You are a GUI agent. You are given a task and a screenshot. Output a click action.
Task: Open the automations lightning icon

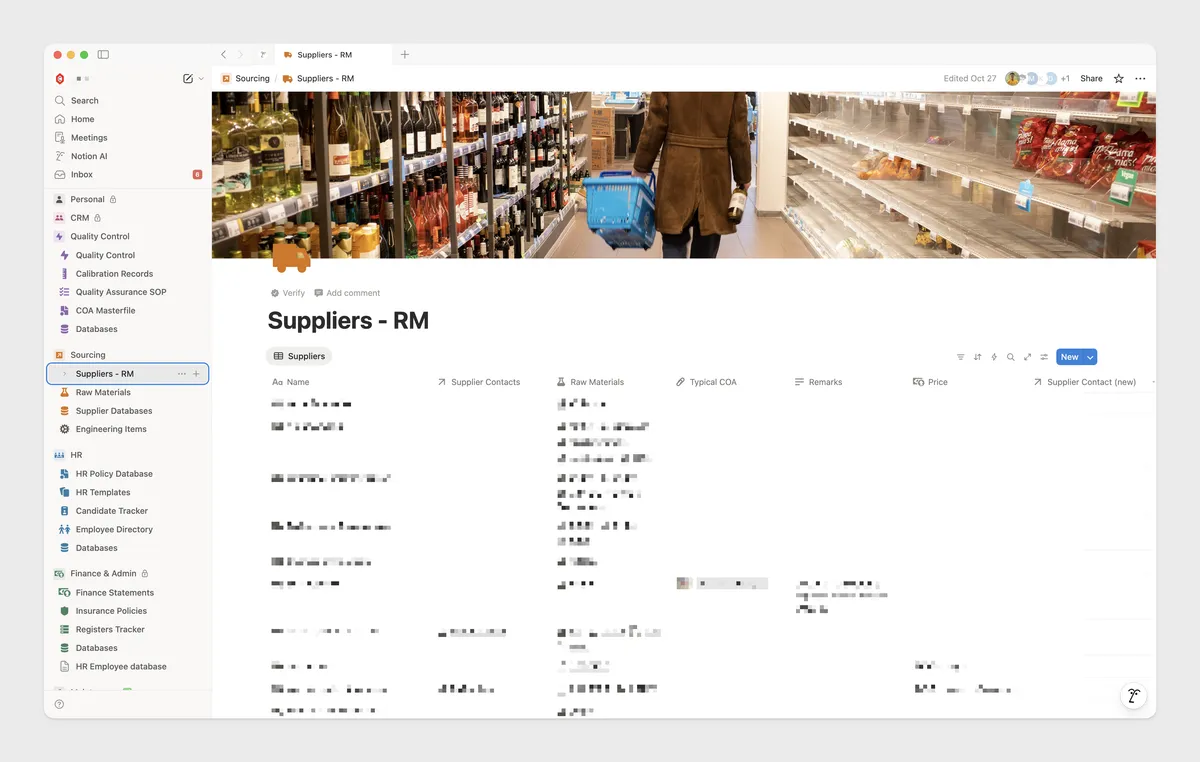click(x=994, y=357)
